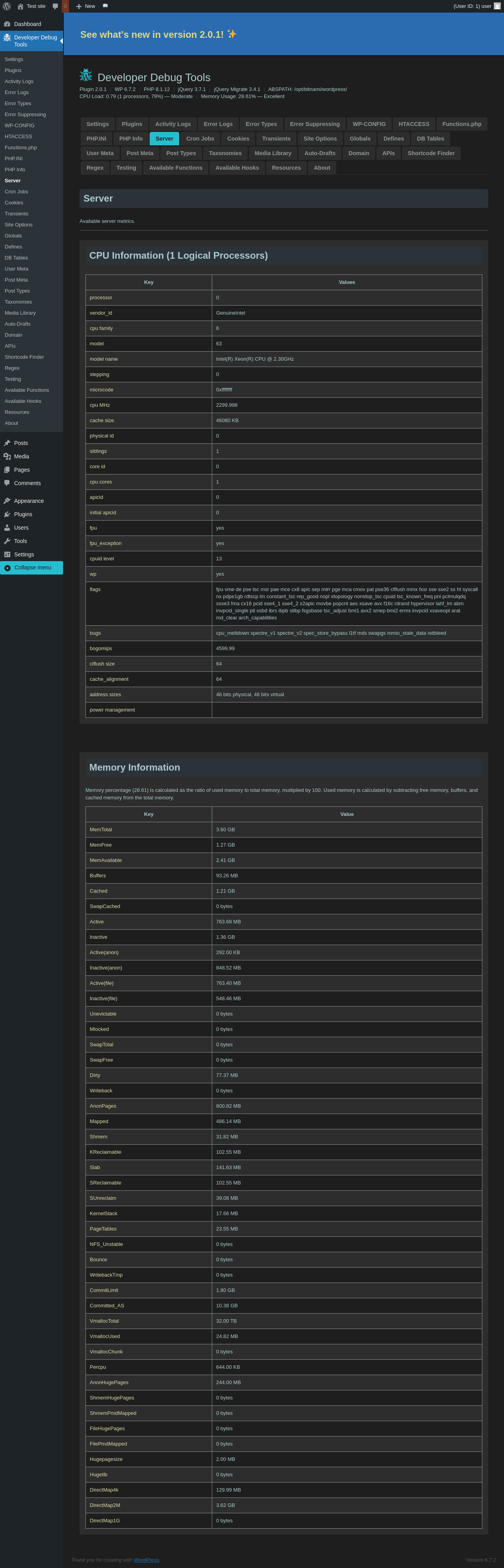Click the Posts pushpin icon
504x1568 pixels.
pyautogui.click(x=7, y=443)
